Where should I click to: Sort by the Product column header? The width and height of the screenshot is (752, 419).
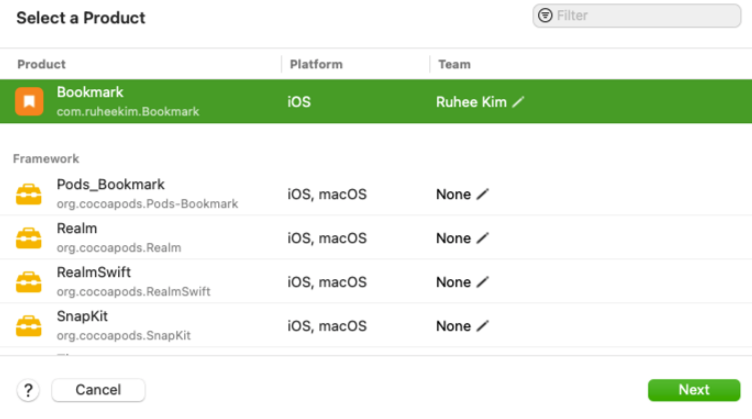tap(41, 64)
